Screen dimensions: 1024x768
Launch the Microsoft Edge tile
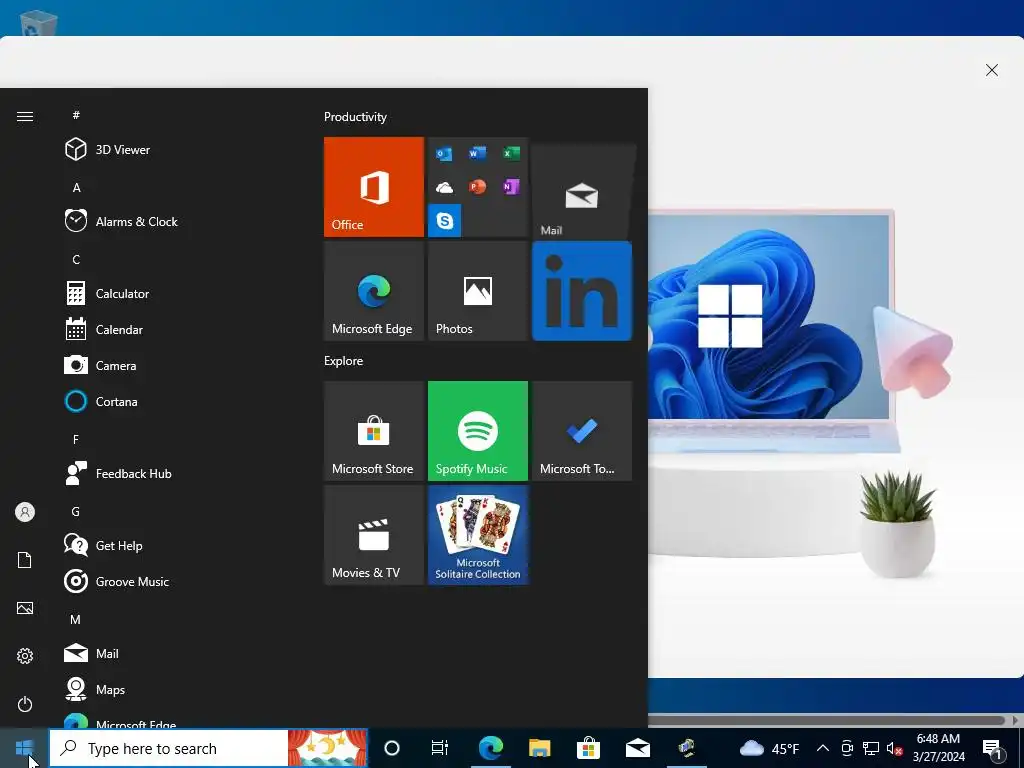pos(374,291)
